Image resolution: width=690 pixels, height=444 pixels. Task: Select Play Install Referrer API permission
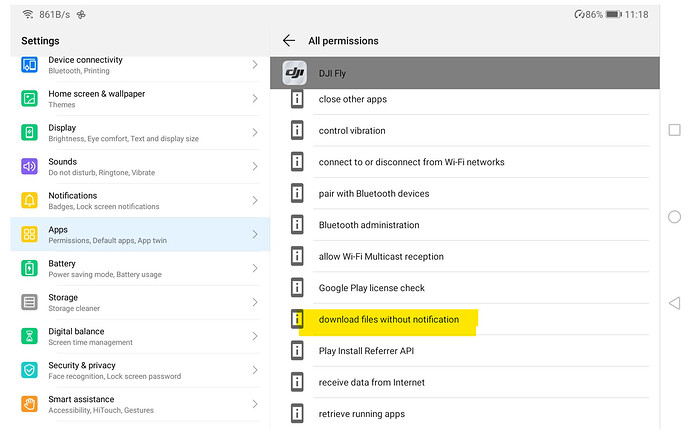[465, 351]
